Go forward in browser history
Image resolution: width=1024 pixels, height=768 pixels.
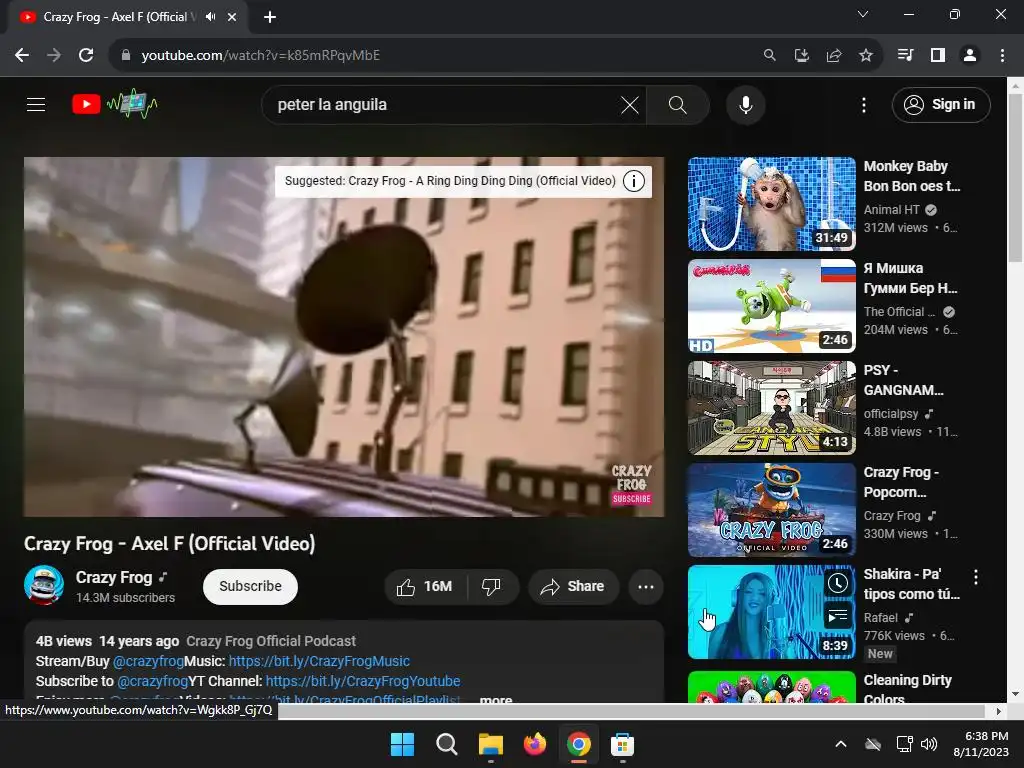[x=54, y=56]
